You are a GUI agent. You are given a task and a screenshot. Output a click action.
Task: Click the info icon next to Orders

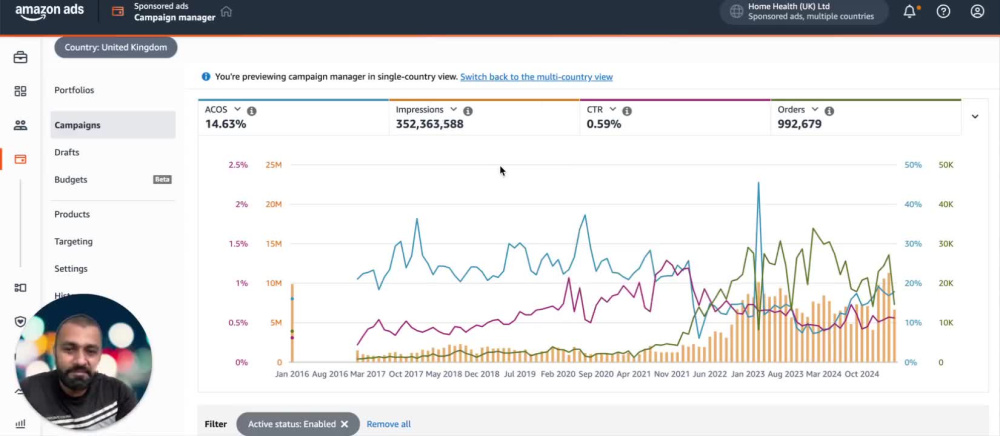[x=829, y=111]
